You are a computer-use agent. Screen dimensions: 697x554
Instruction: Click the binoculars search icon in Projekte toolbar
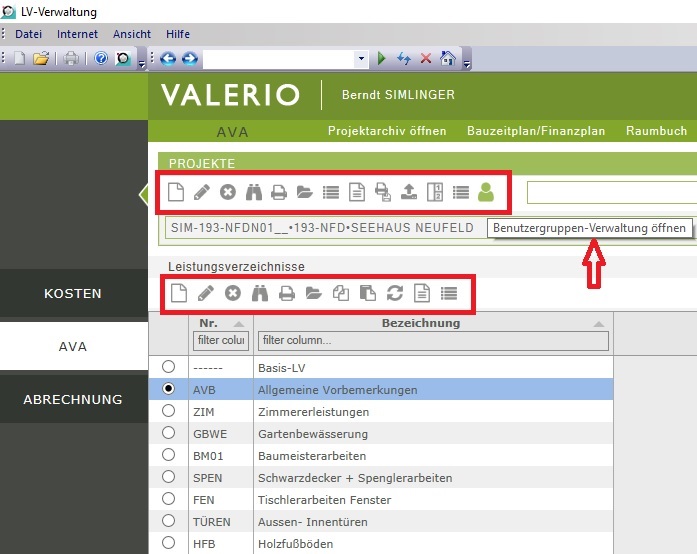click(x=255, y=192)
